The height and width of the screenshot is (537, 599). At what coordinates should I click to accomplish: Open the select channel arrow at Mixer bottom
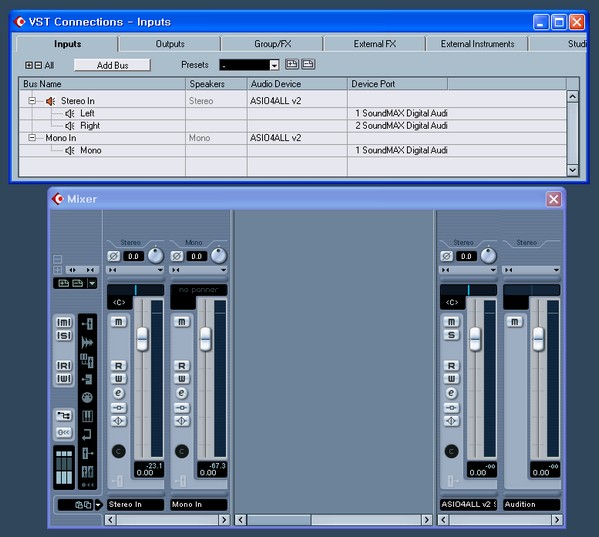click(98, 505)
